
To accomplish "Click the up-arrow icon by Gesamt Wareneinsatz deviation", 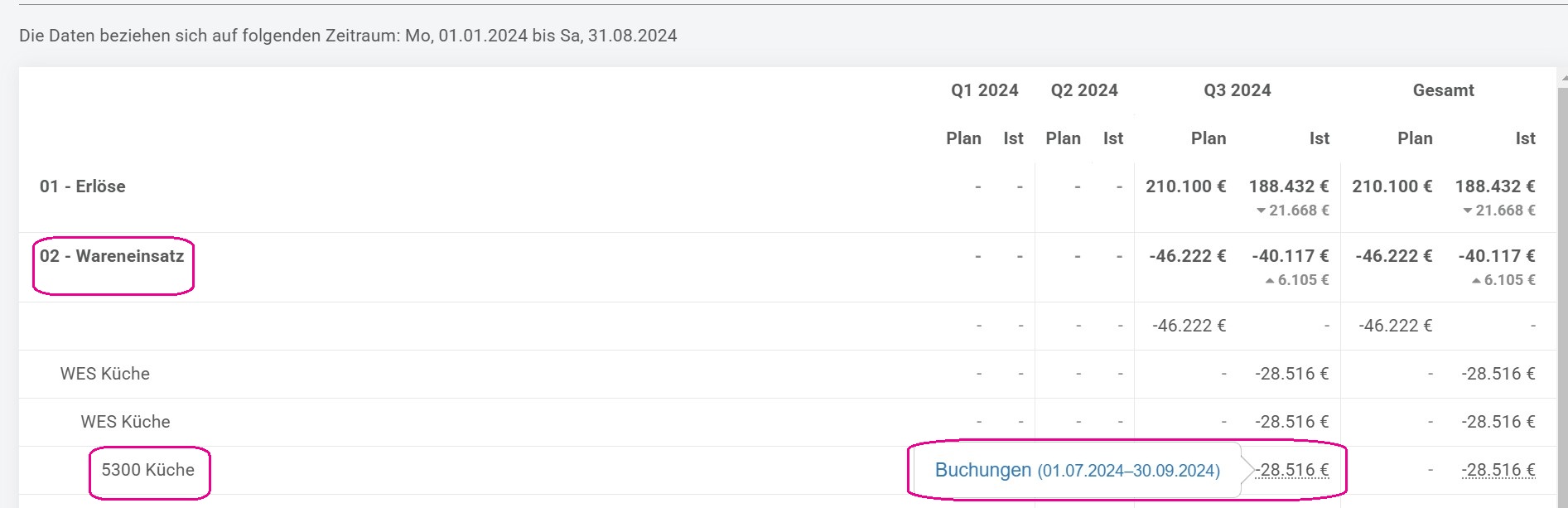I will [x=1476, y=281].
